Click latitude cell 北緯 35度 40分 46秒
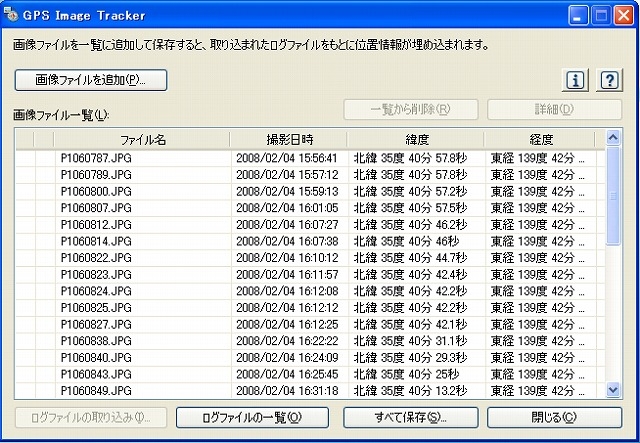 [406, 241]
